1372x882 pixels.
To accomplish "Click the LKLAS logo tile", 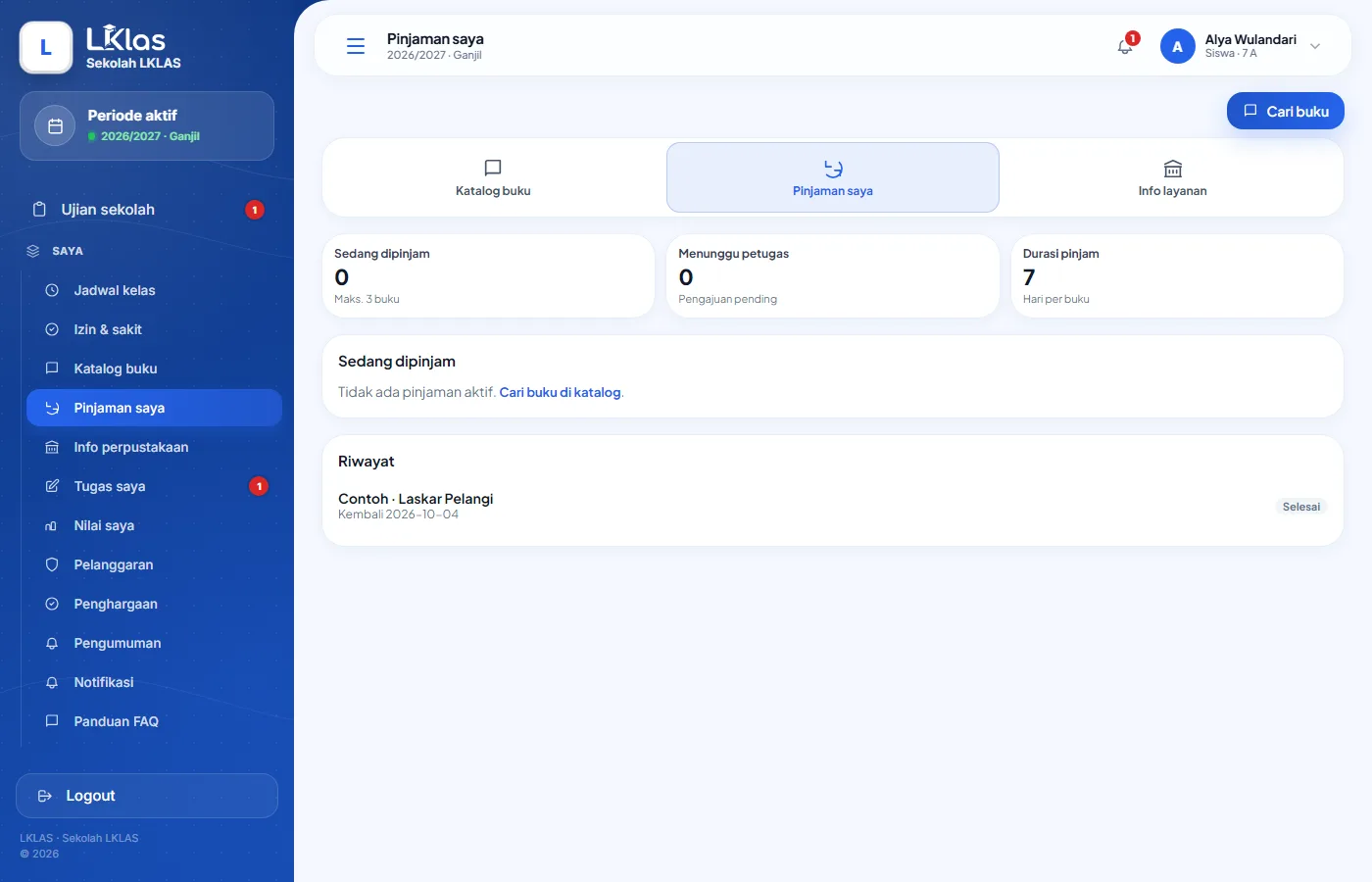I will (46, 47).
